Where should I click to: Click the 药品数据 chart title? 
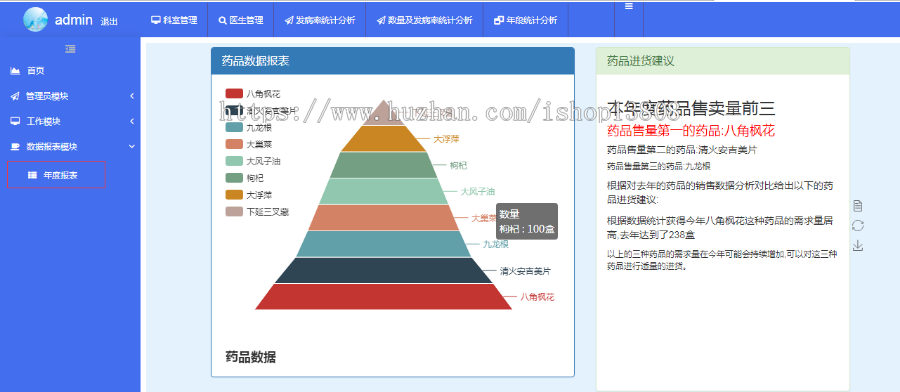pyautogui.click(x=251, y=357)
